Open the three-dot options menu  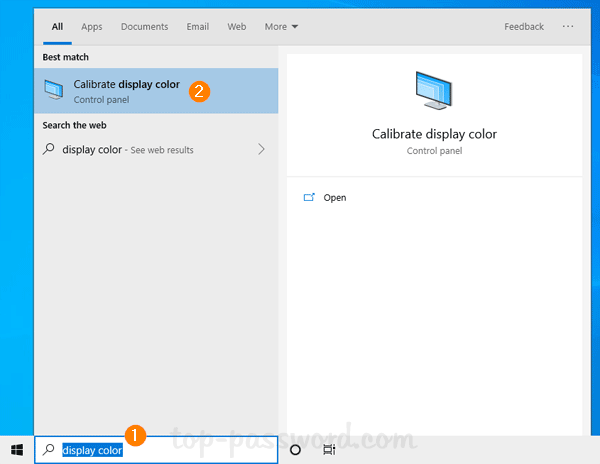pyautogui.click(x=568, y=27)
